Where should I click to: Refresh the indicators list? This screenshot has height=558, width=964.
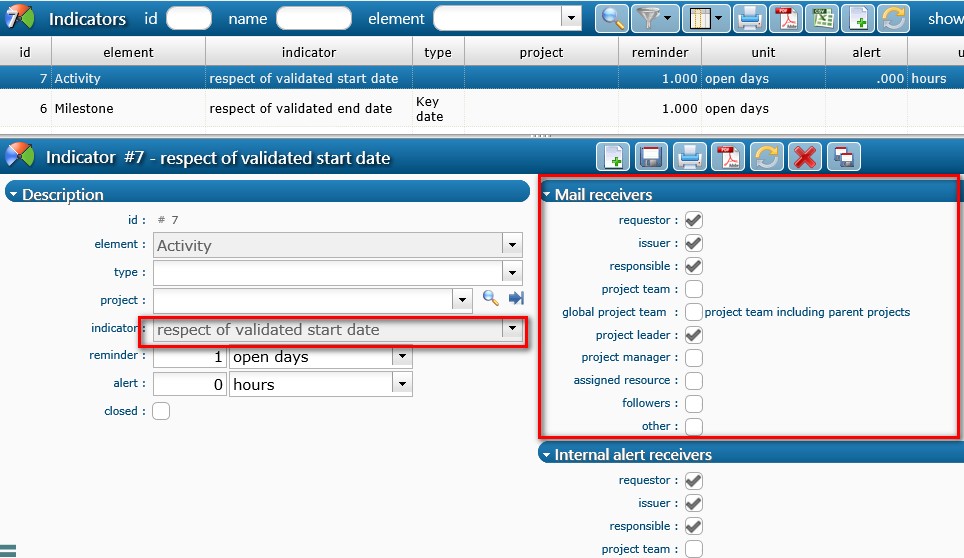[893, 18]
